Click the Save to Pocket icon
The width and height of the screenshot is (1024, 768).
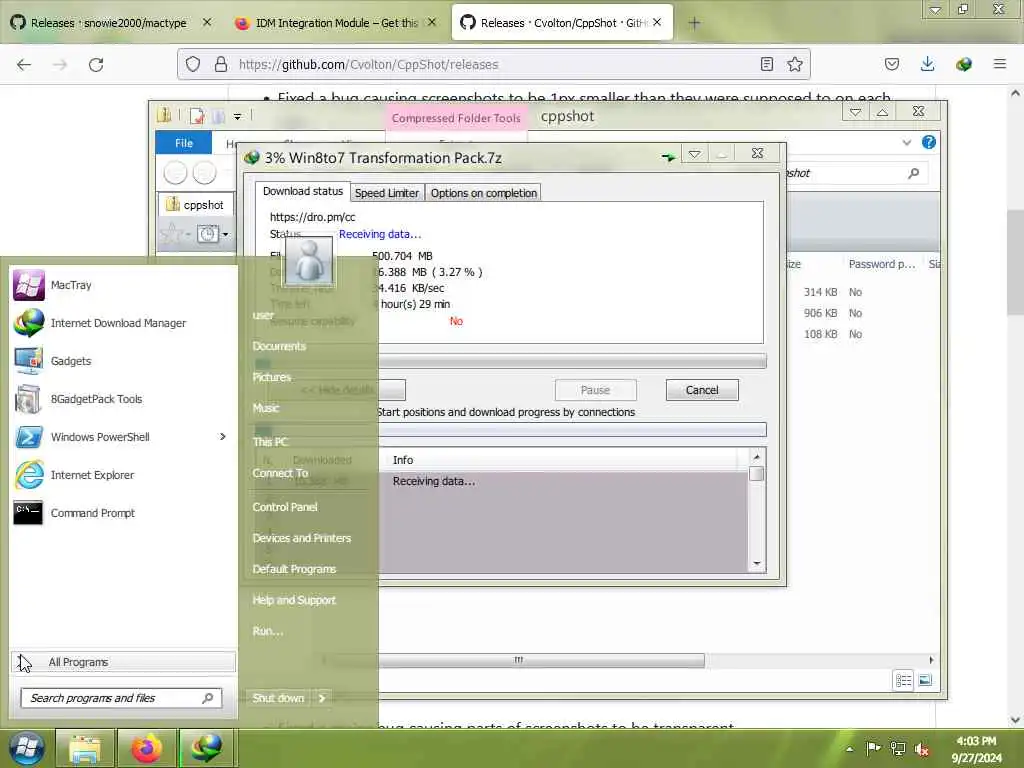(x=891, y=64)
